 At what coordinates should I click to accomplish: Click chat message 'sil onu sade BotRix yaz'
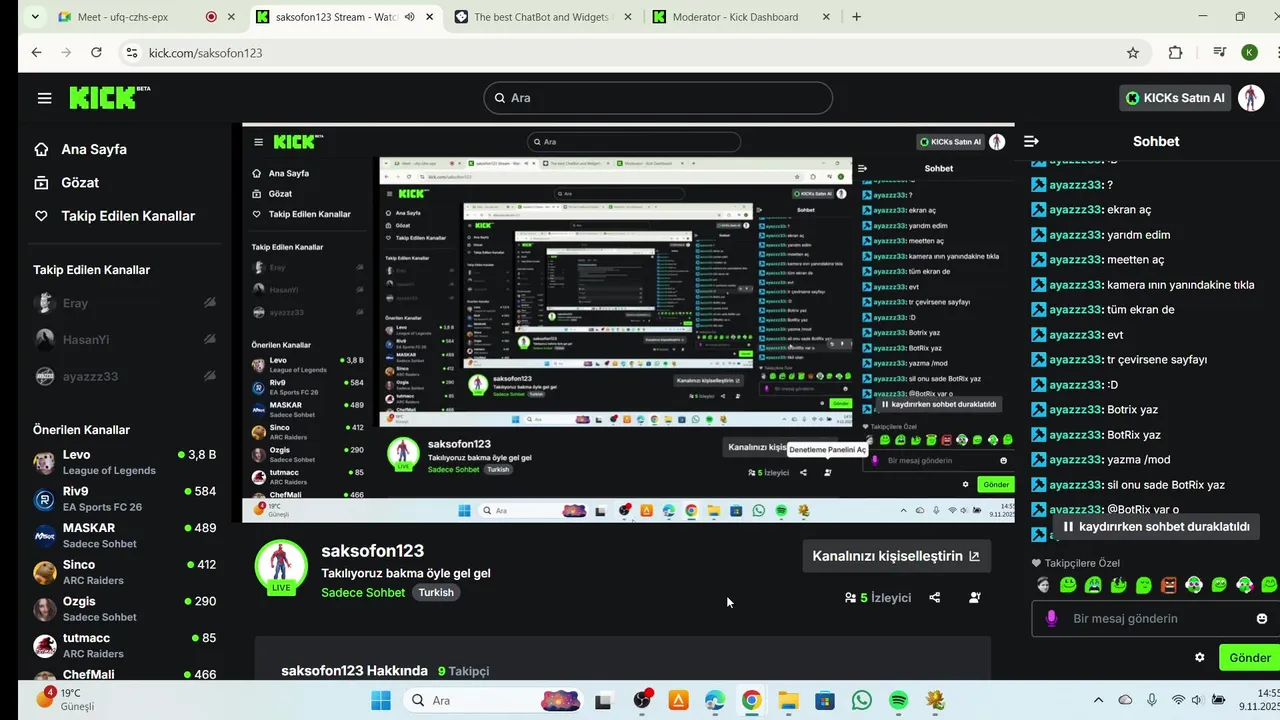point(1166,485)
